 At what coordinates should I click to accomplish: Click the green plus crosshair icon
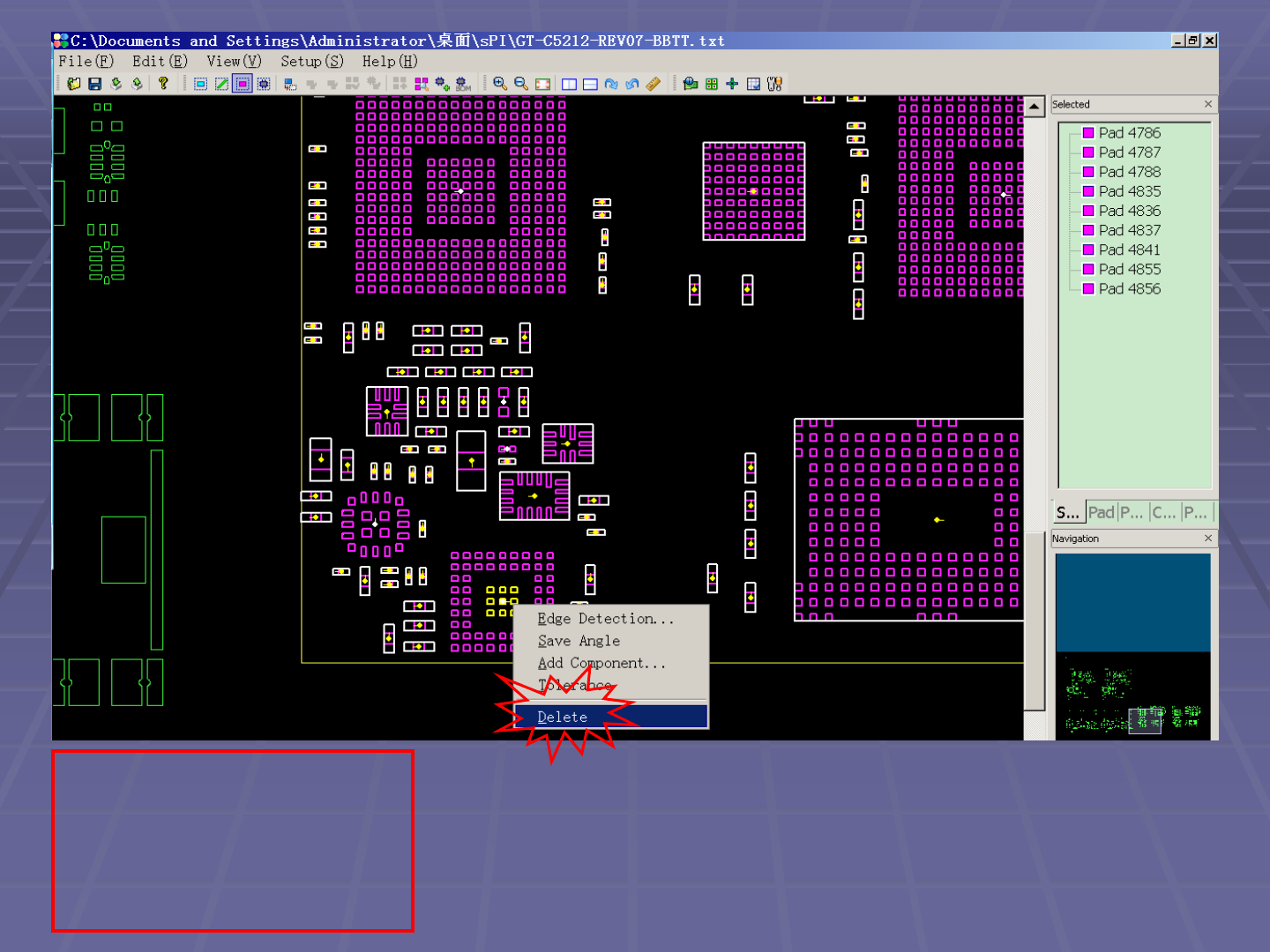coord(732,84)
